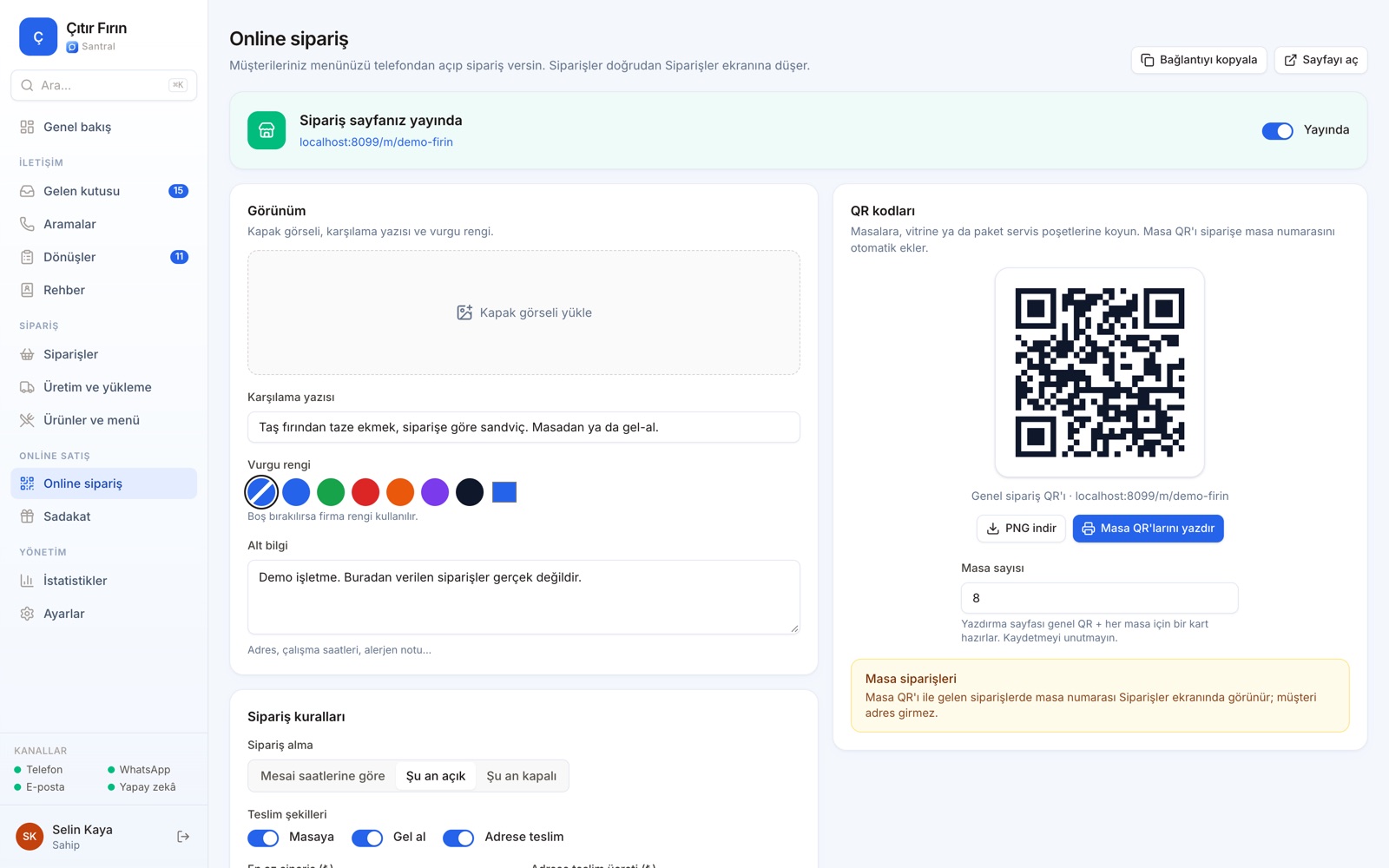Open Sadakat gift icon
This screenshot has width=1389, height=868.
coord(27,516)
